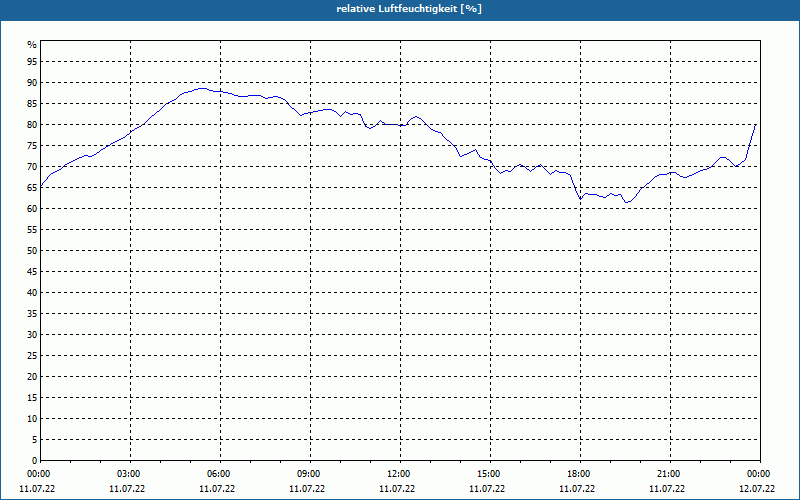Viewport: 800px width, 500px height.
Task: Click the '15:00' time axis label
Action: (x=487, y=474)
